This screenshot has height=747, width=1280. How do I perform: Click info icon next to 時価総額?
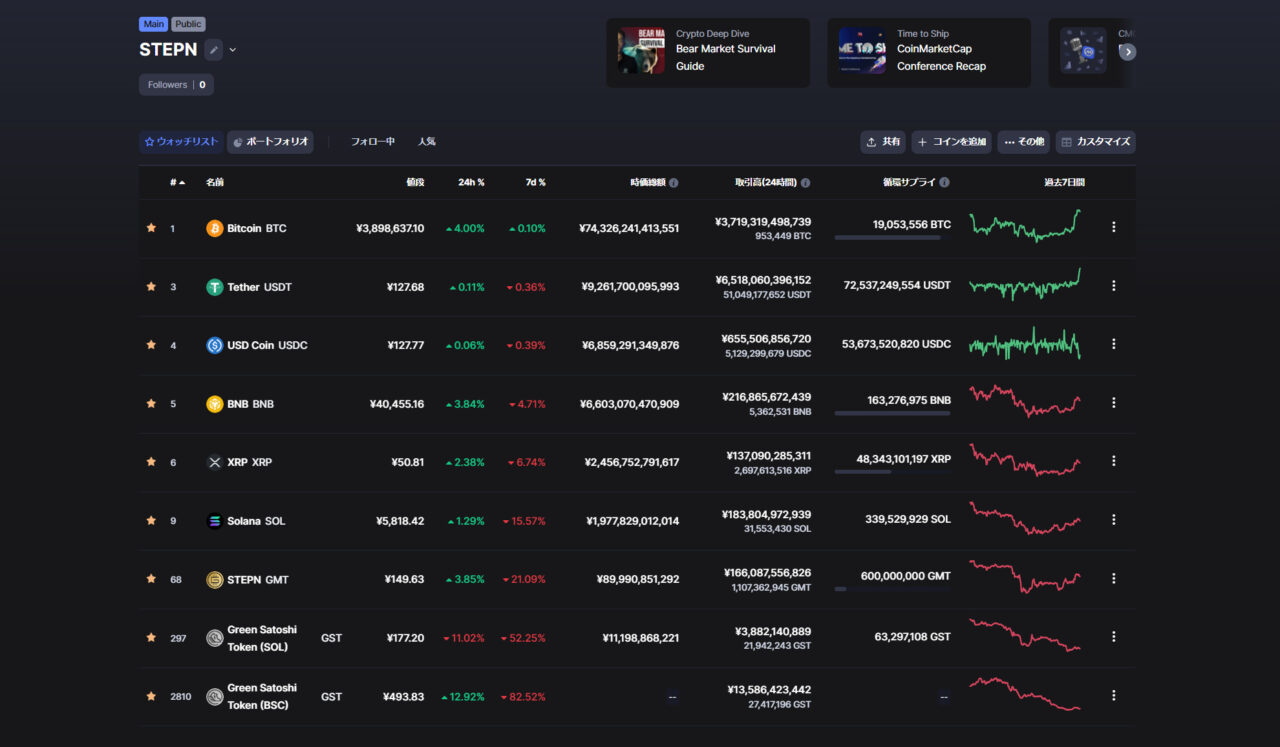(x=674, y=183)
